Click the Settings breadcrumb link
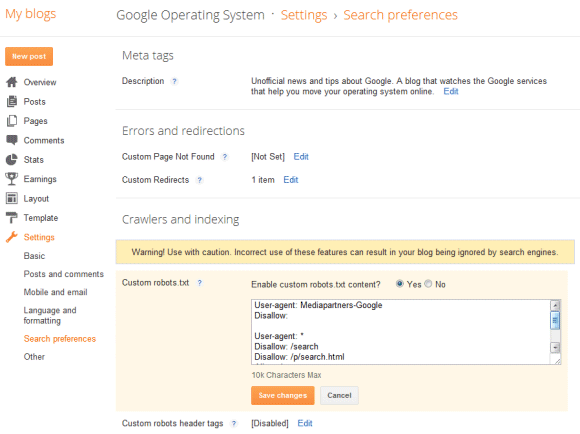Image resolution: width=580 pixels, height=434 pixels. [x=304, y=15]
